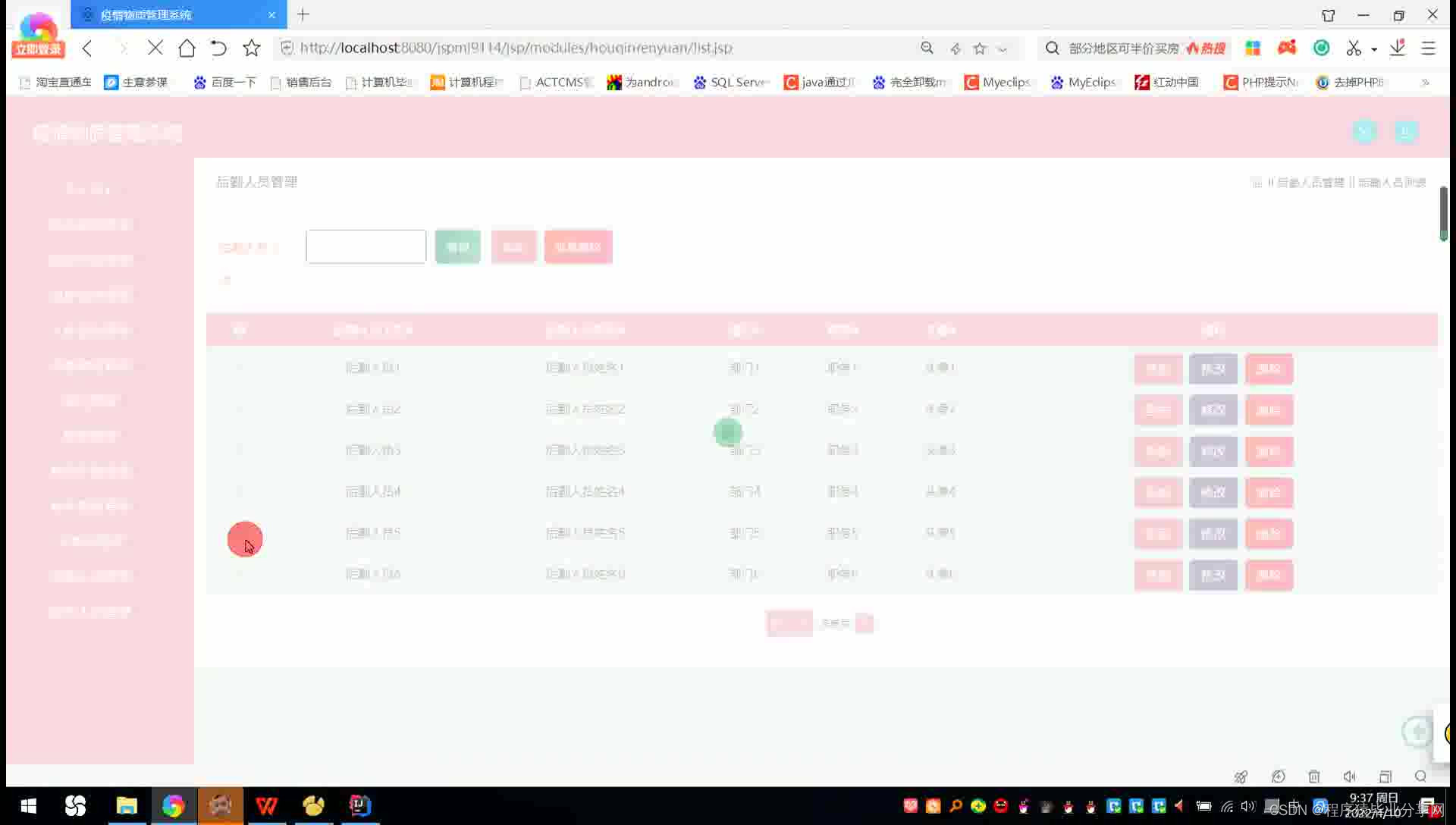Click the zoom magnifier icon in address bar
Viewport: 1456px width, 825px height.
pos(927,48)
